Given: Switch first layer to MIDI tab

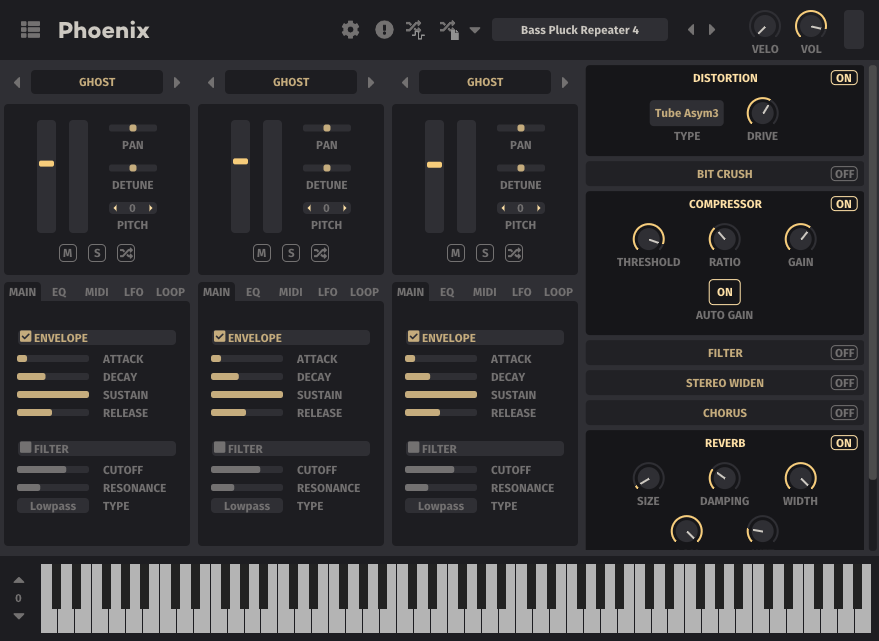Looking at the screenshot, I should pos(96,292).
